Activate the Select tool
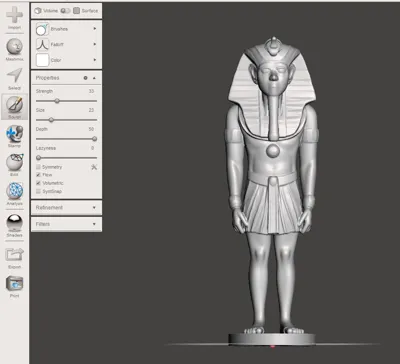This screenshot has height=364, width=400. [14, 79]
